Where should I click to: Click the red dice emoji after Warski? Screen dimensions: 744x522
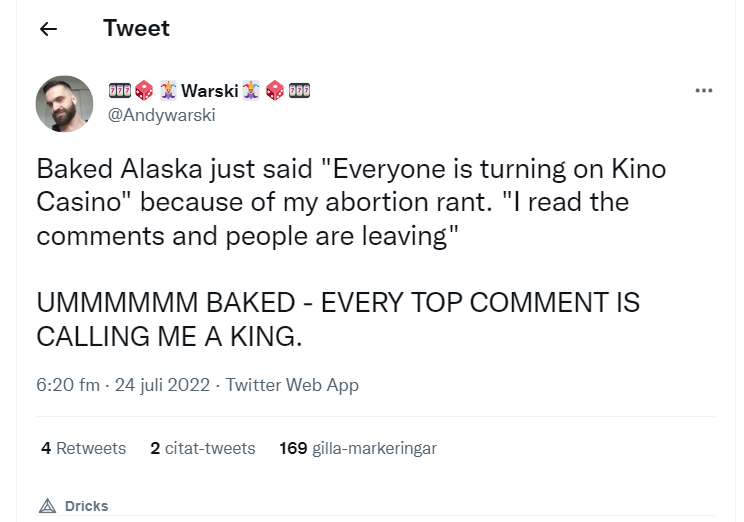(x=275, y=91)
